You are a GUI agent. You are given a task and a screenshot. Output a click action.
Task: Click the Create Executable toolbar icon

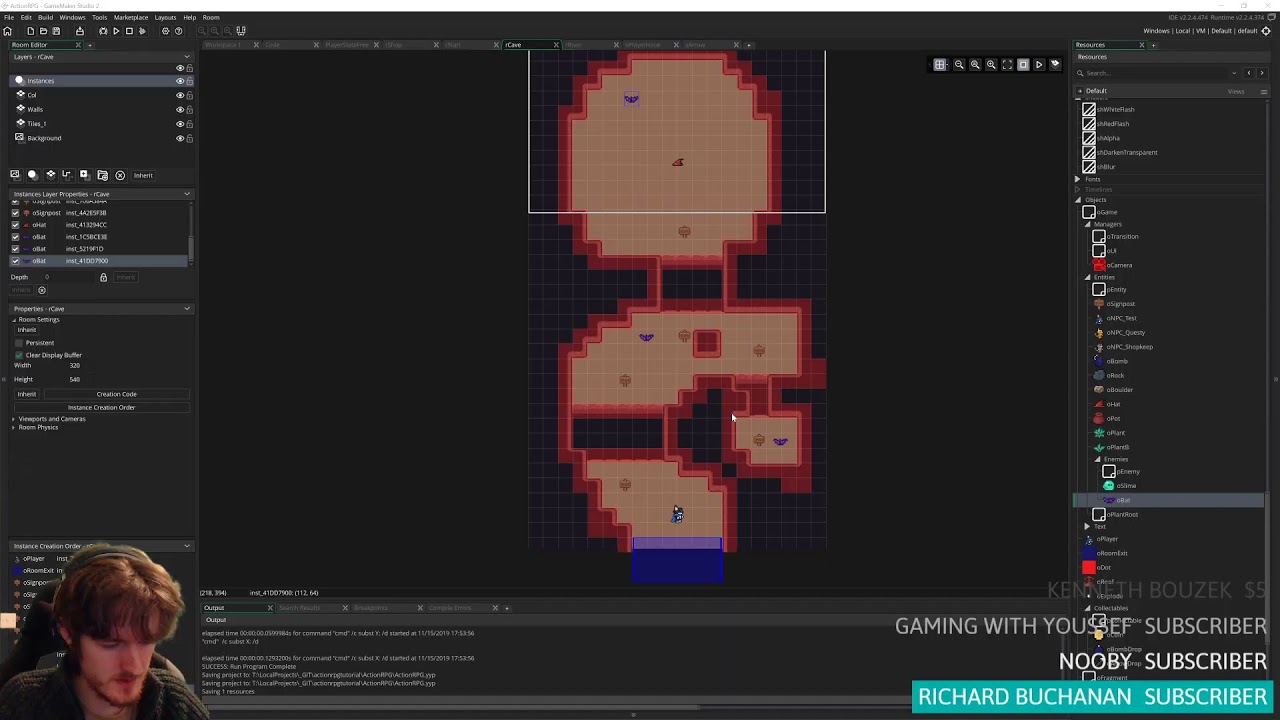(80, 31)
